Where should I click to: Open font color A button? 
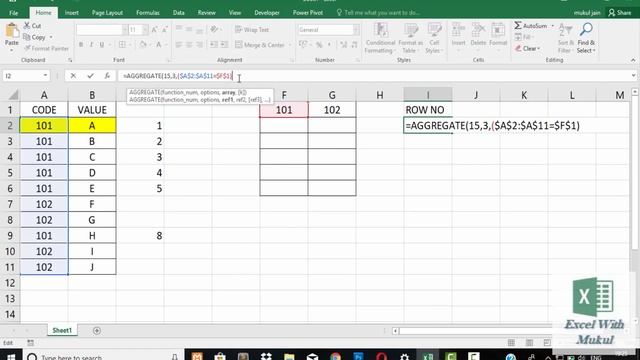tap(159, 44)
